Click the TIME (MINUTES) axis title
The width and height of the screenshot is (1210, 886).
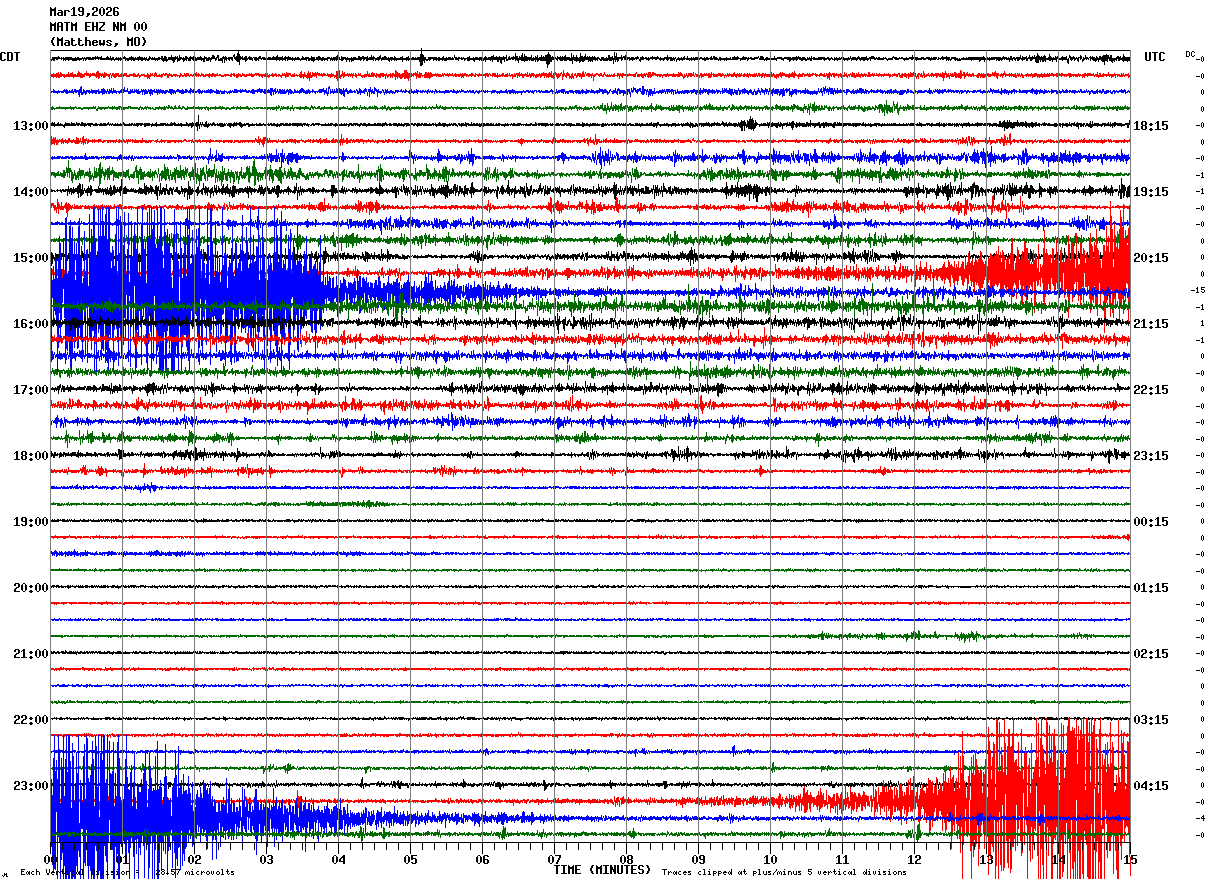point(602,870)
